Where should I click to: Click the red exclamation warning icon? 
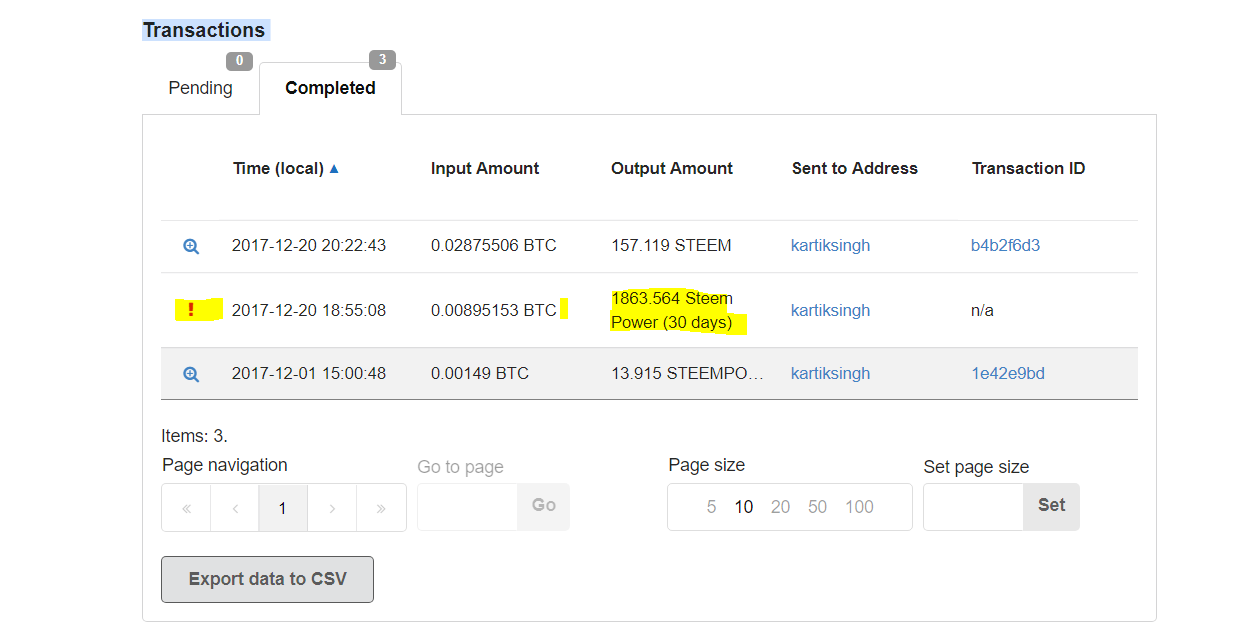(191, 310)
